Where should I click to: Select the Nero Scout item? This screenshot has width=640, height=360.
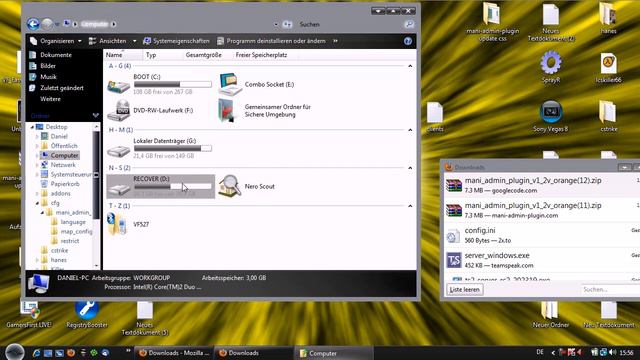[x=247, y=187]
